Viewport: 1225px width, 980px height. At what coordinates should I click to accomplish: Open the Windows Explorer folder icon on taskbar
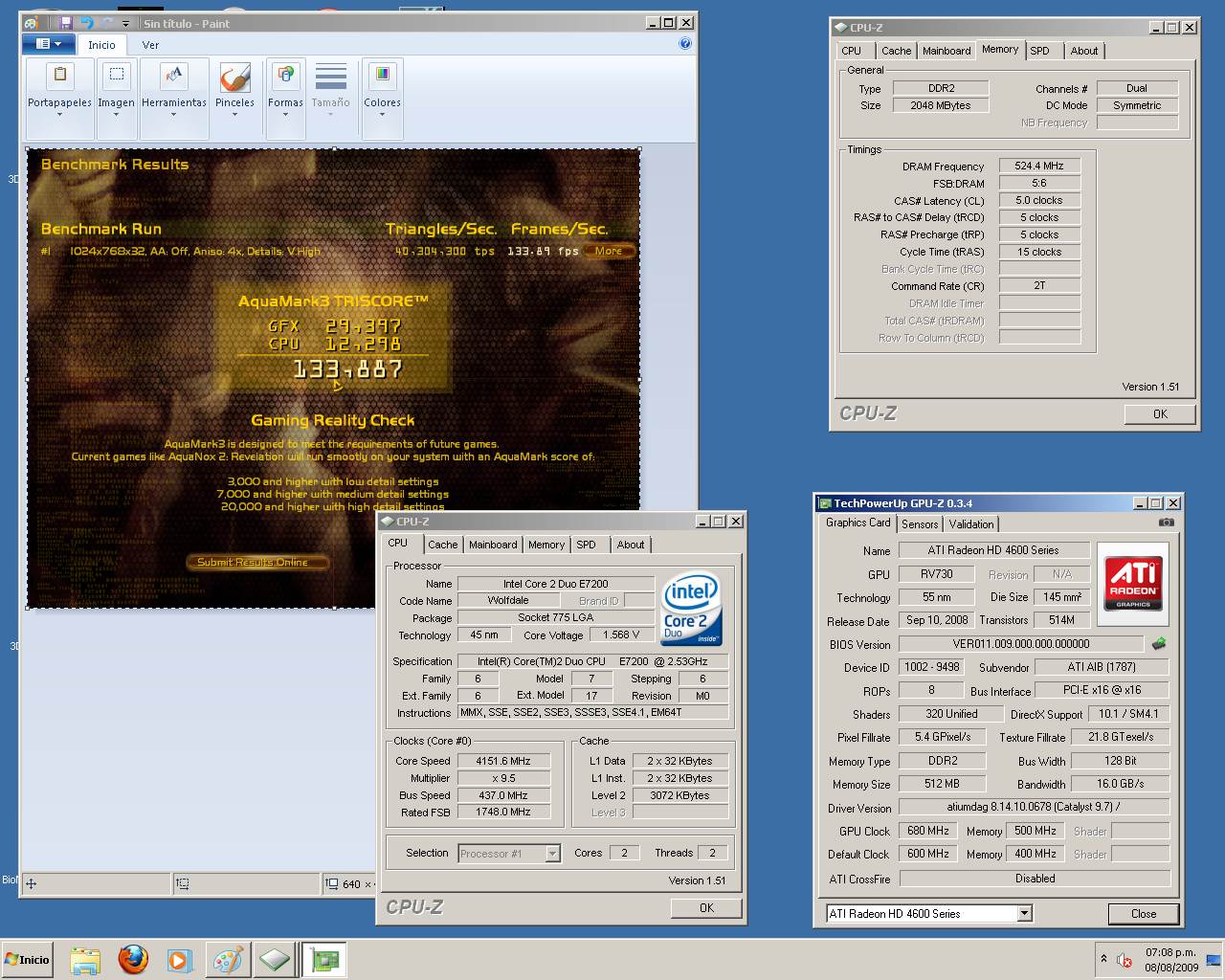[85, 960]
